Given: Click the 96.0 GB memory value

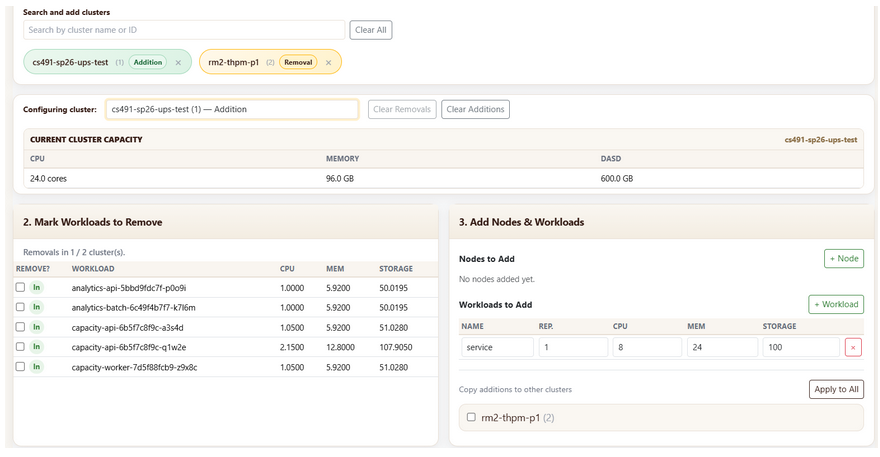Looking at the screenshot, I should coord(340,179).
